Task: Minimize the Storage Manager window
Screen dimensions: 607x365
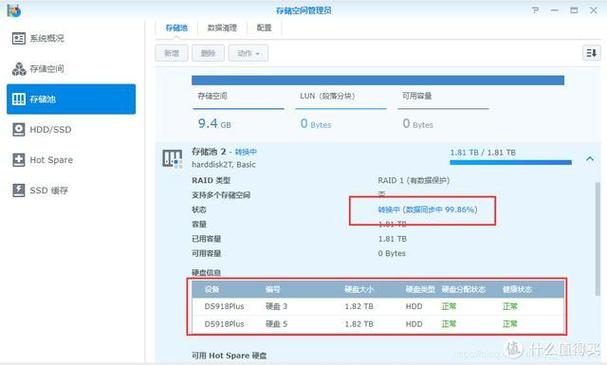Action: pos(555,10)
